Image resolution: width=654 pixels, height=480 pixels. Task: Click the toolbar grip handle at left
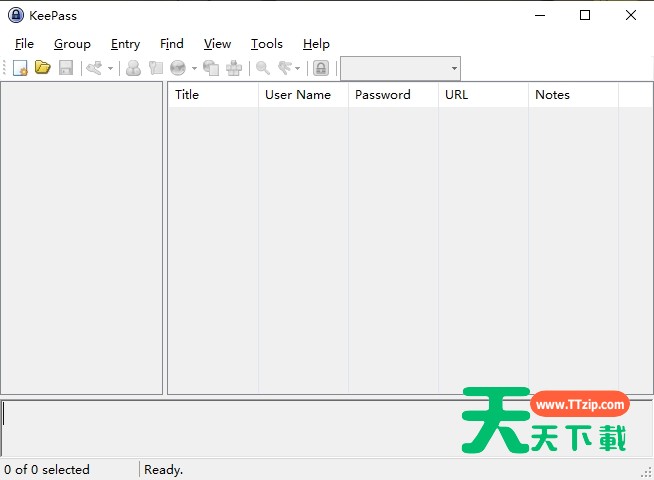point(5,68)
